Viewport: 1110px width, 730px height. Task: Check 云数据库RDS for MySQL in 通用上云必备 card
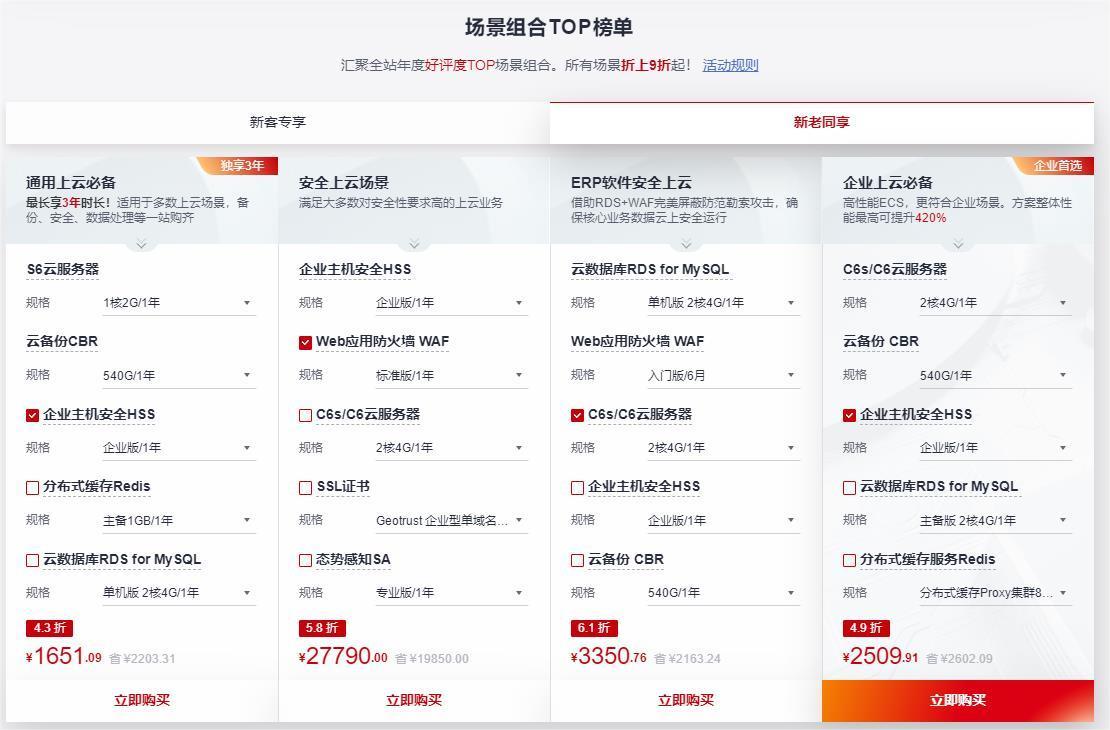tap(32, 561)
